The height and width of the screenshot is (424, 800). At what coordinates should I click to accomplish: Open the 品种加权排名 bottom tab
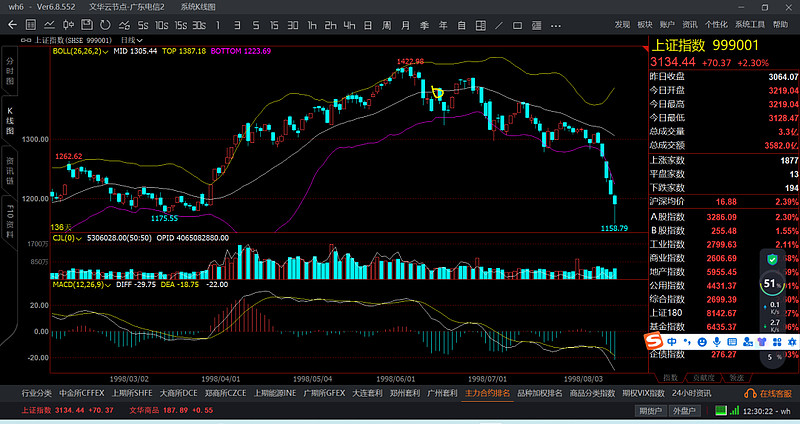point(540,393)
